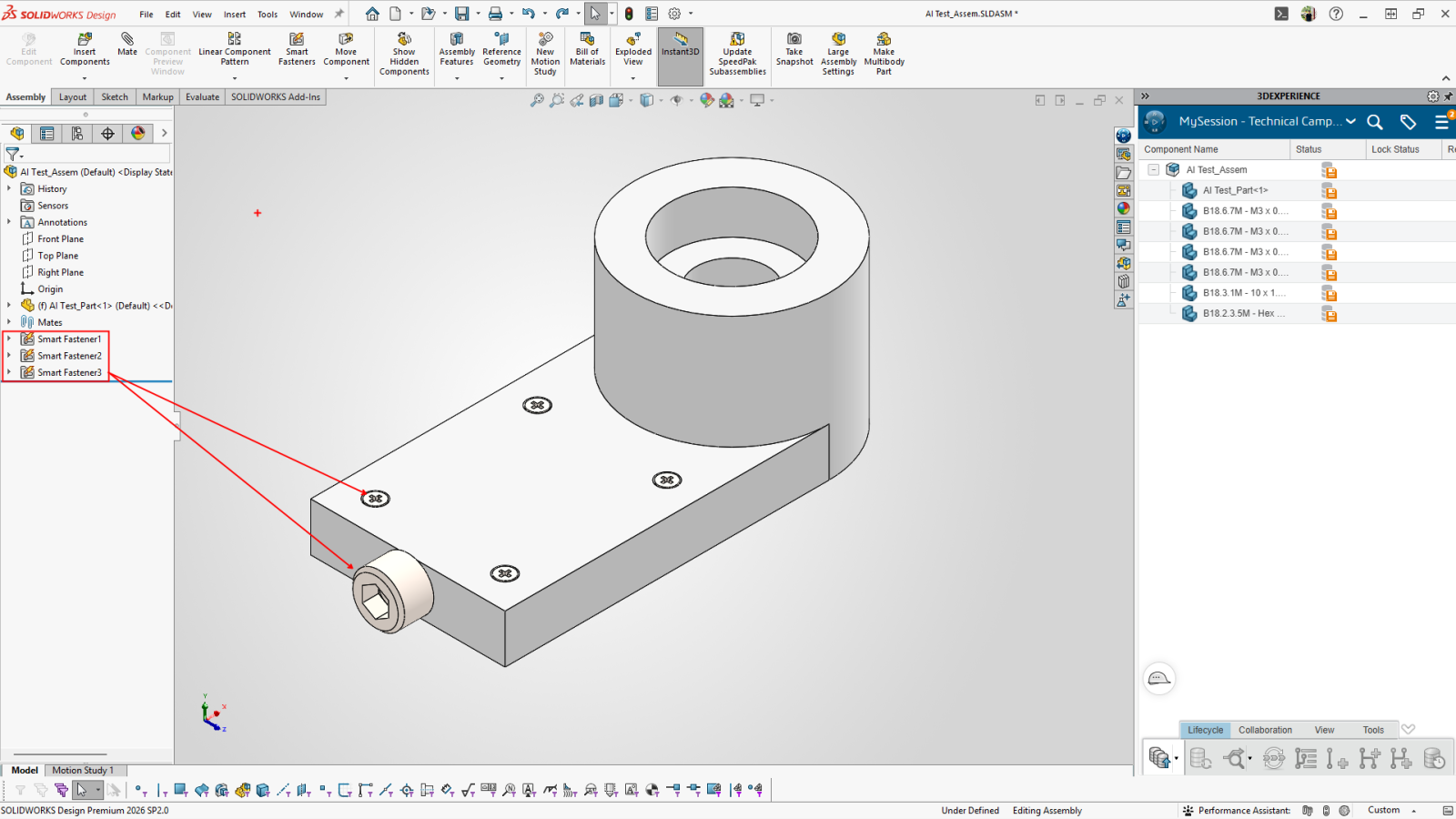Open the Take Snapshot tool
Viewport: 1456px width, 819px height.
click(794, 49)
